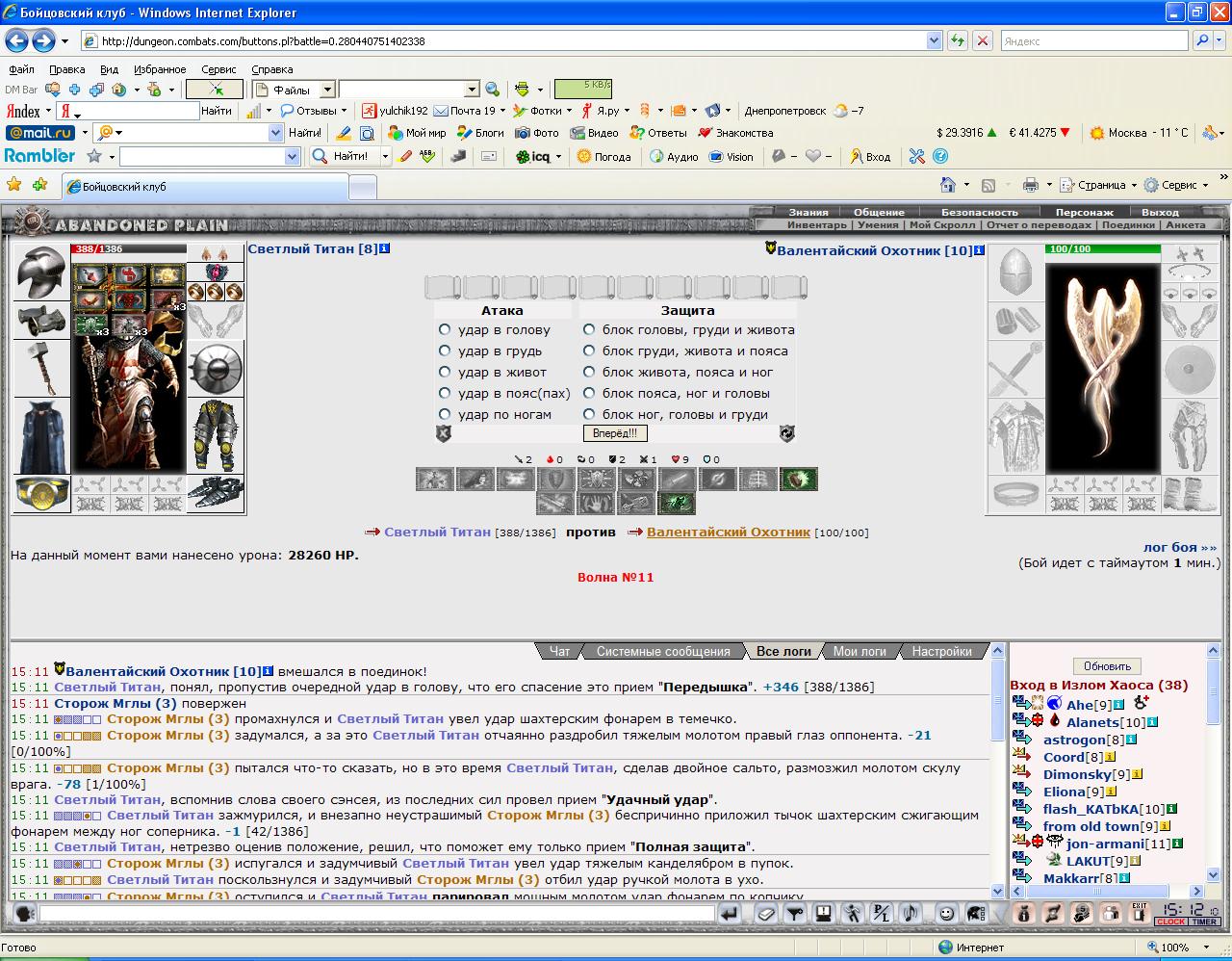Open the address bar URL history dropdown

click(934, 40)
